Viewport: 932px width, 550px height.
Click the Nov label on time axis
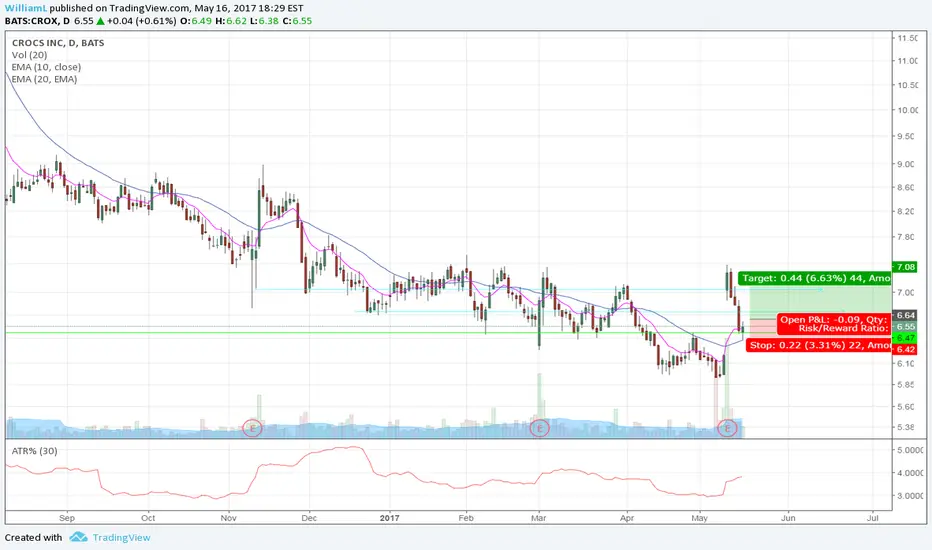229,518
